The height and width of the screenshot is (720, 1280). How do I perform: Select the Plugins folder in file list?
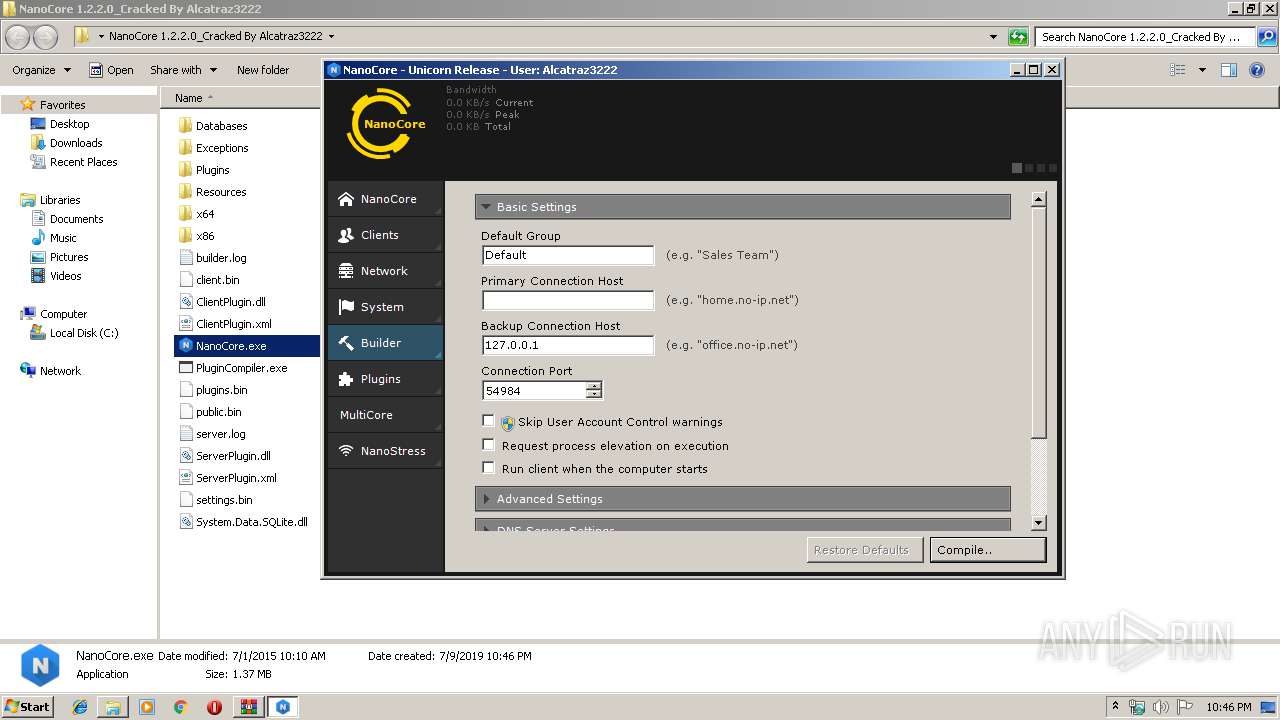point(212,170)
